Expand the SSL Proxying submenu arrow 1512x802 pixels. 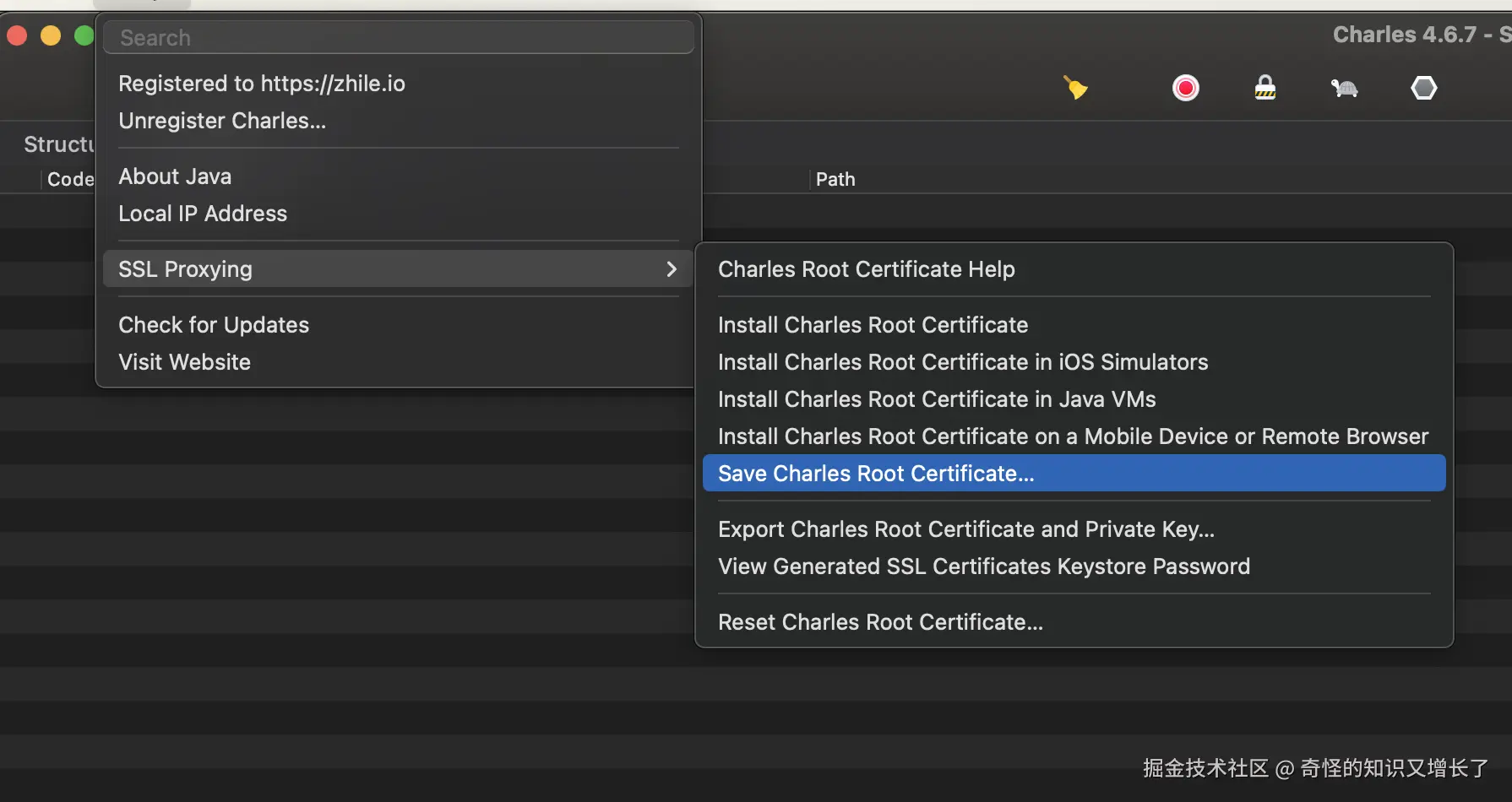[x=672, y=269]
